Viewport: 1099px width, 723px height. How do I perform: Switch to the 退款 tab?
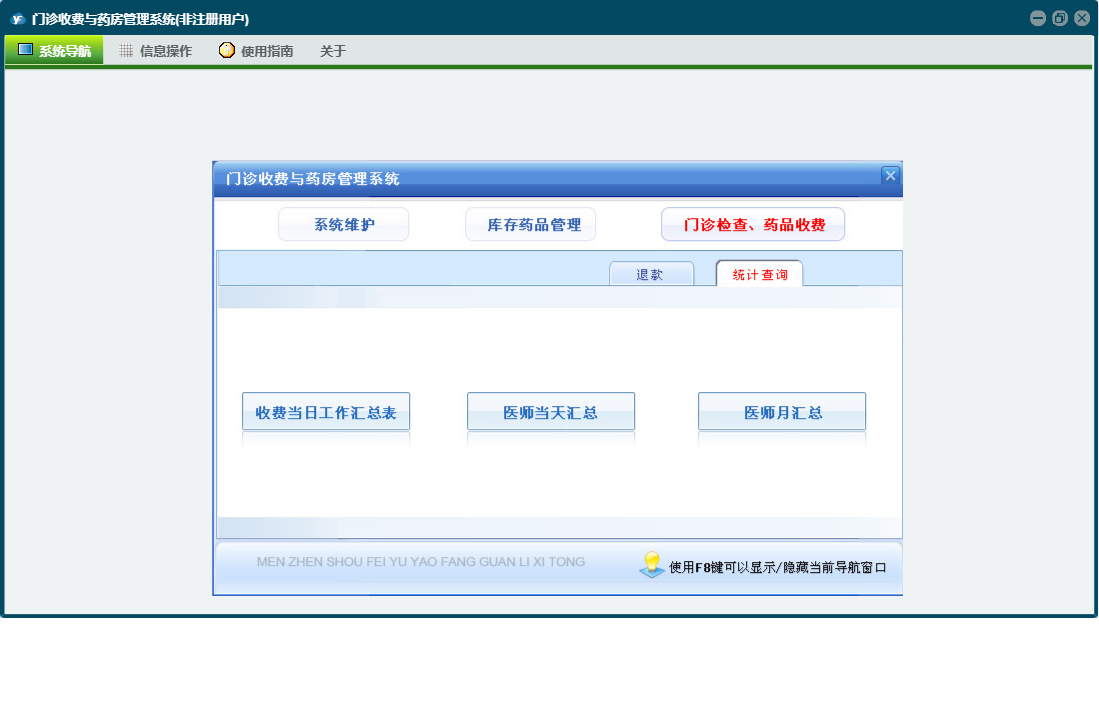click(x=651, y=274)
